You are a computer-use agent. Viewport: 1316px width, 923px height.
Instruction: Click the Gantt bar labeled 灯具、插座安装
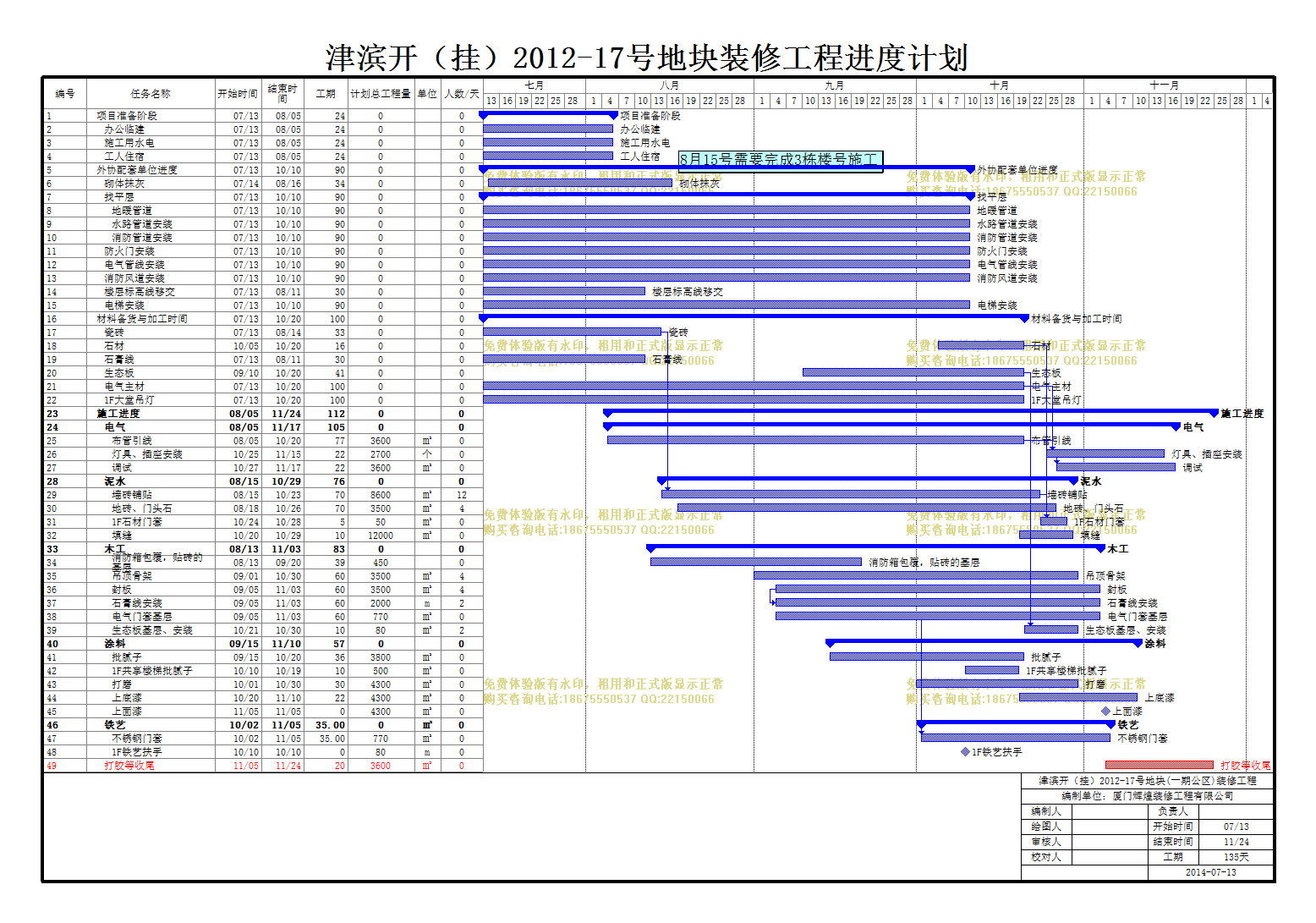pos(1105,453)
